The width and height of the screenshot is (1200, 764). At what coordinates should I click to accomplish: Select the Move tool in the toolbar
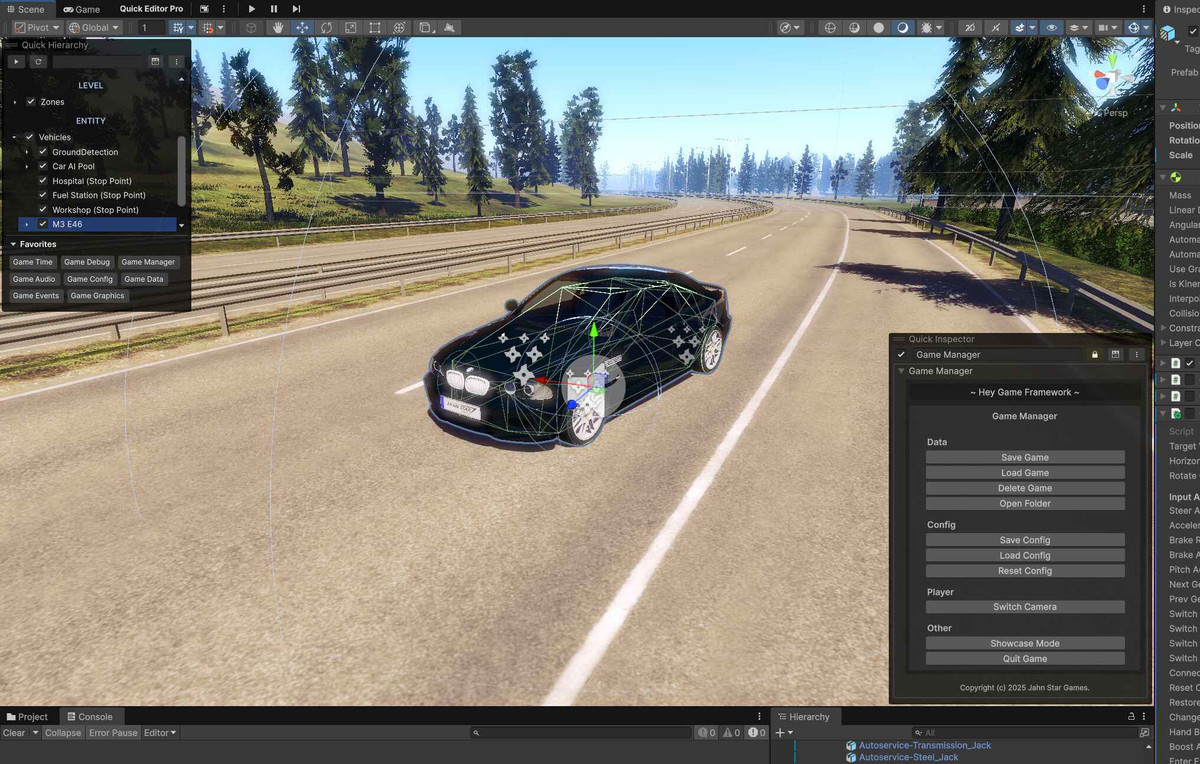[302, 27]
